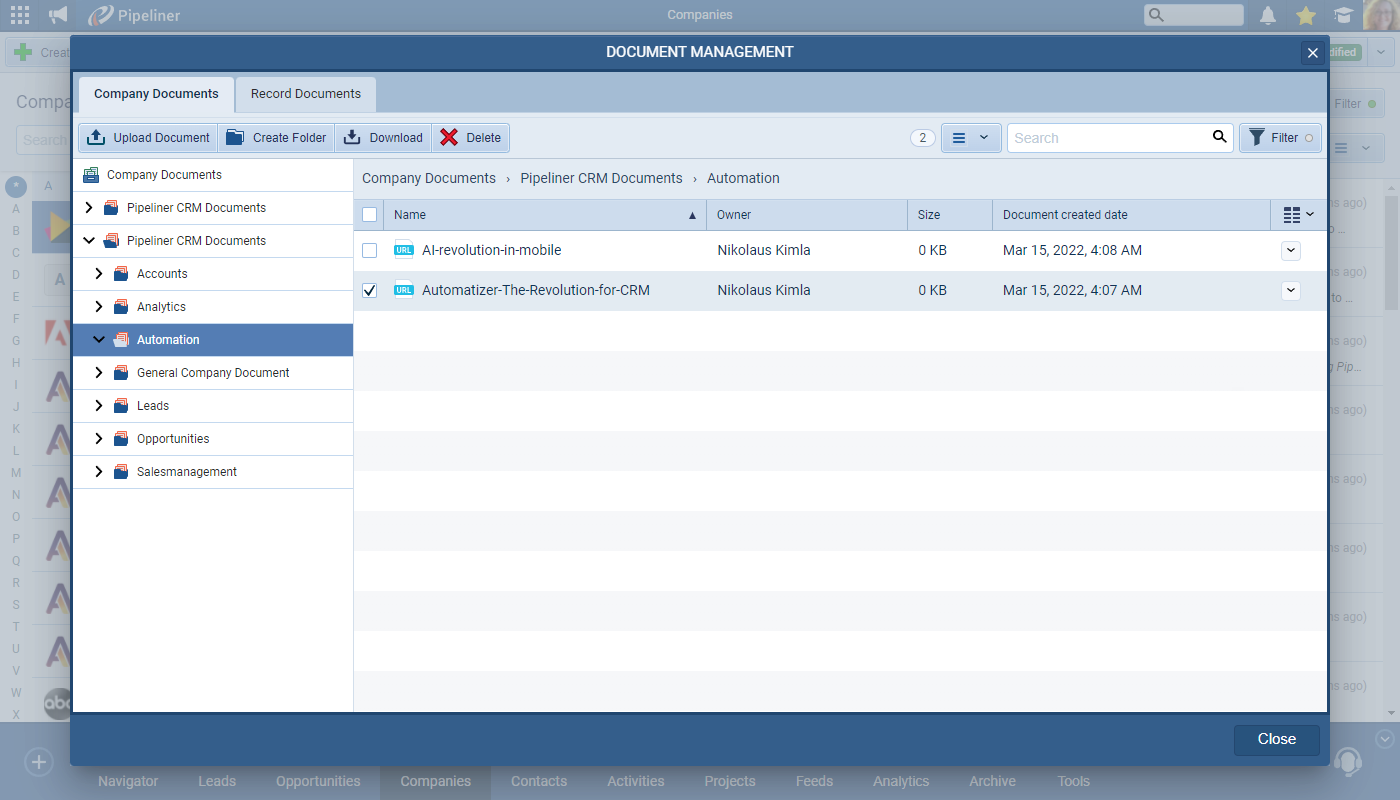The width and height of the screenshot is (1400, 800).
Task: Open the list view mode dropdown
Action: [x=970, y=138]
